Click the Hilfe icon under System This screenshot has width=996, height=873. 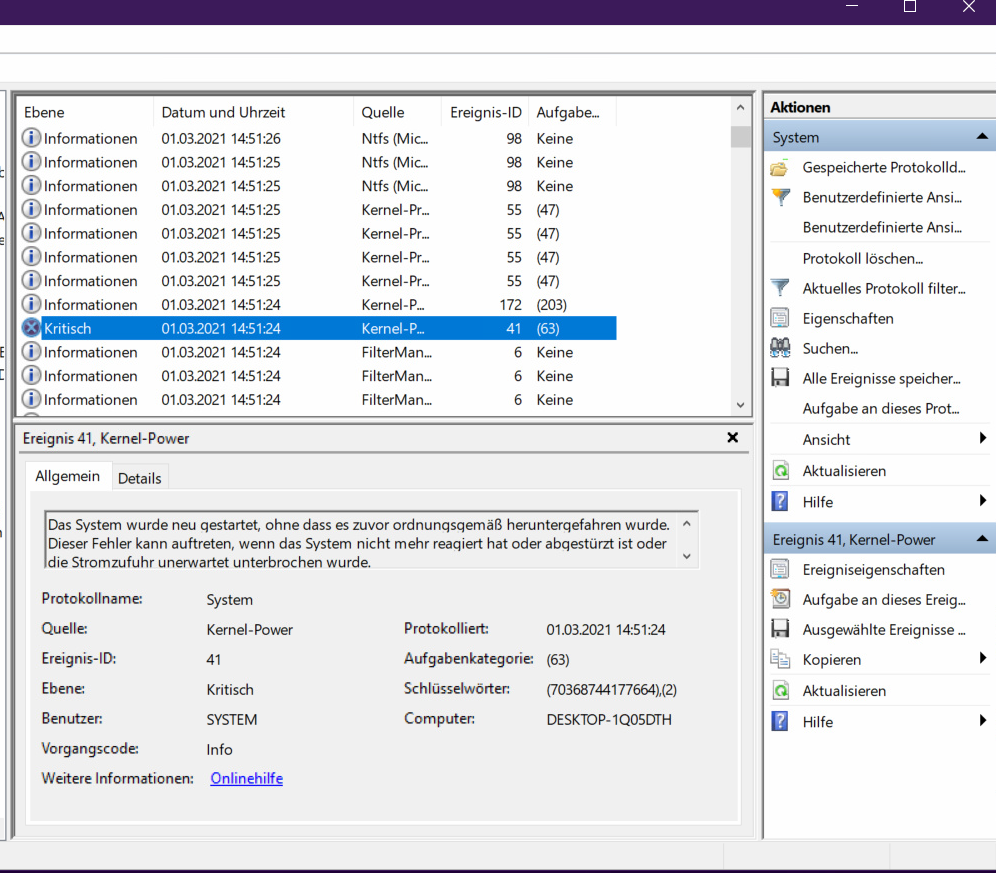(x=779, y=502)
